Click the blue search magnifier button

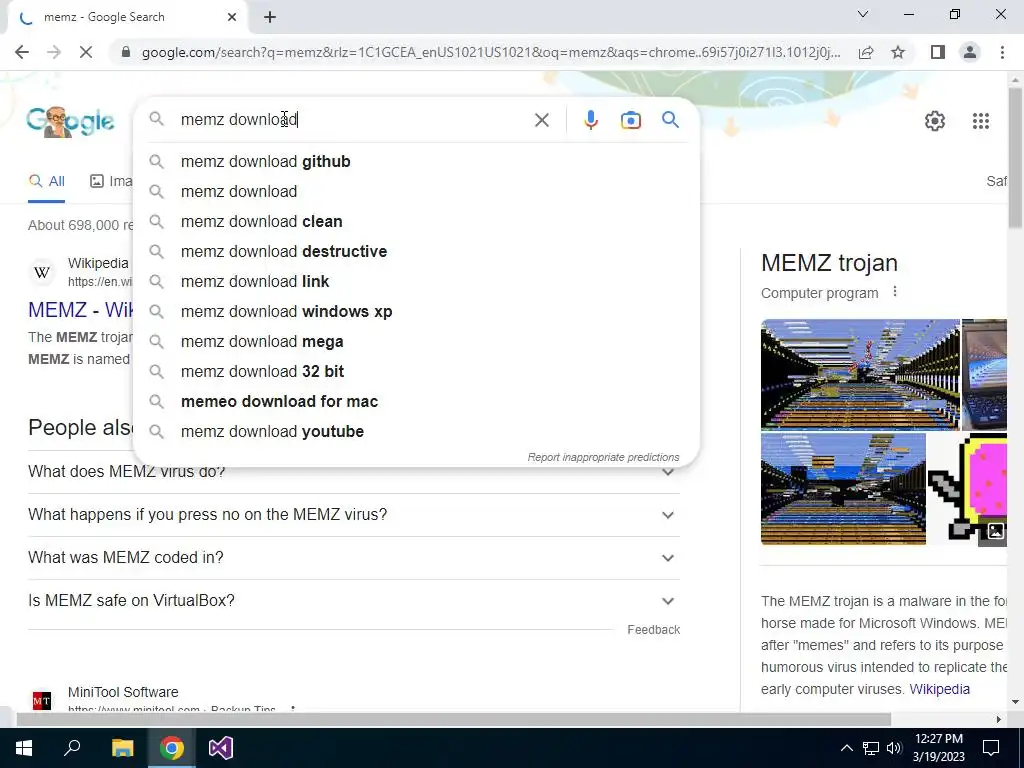(x=670, y=120)
